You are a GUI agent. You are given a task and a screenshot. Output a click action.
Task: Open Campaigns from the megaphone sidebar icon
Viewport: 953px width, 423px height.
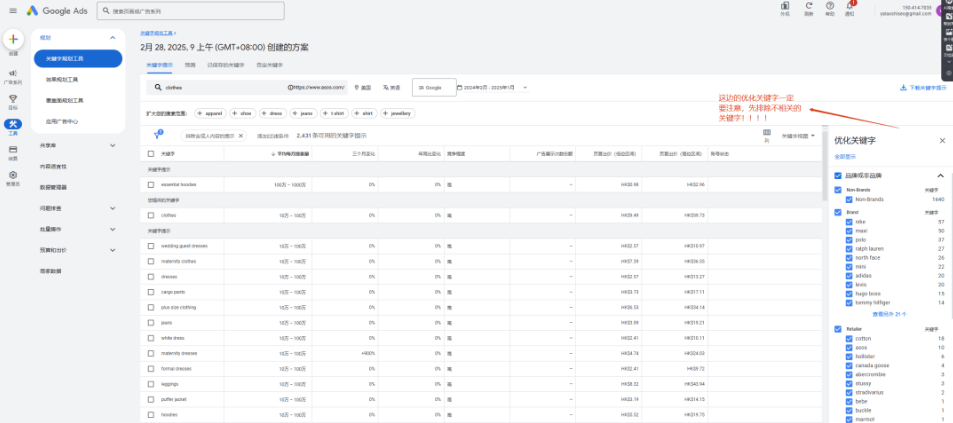click(x=12, y=74)
